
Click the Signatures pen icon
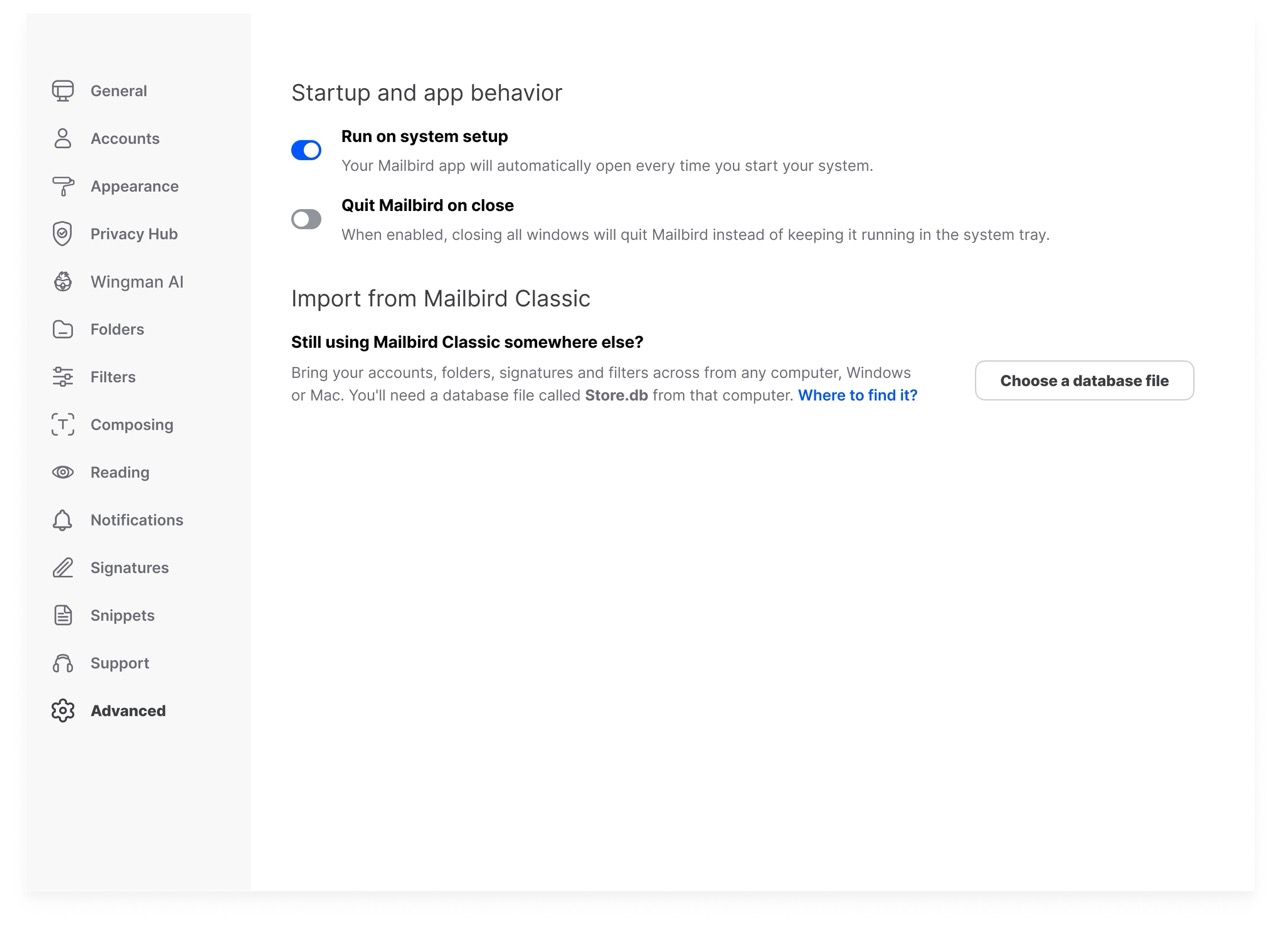pos(63,568)
